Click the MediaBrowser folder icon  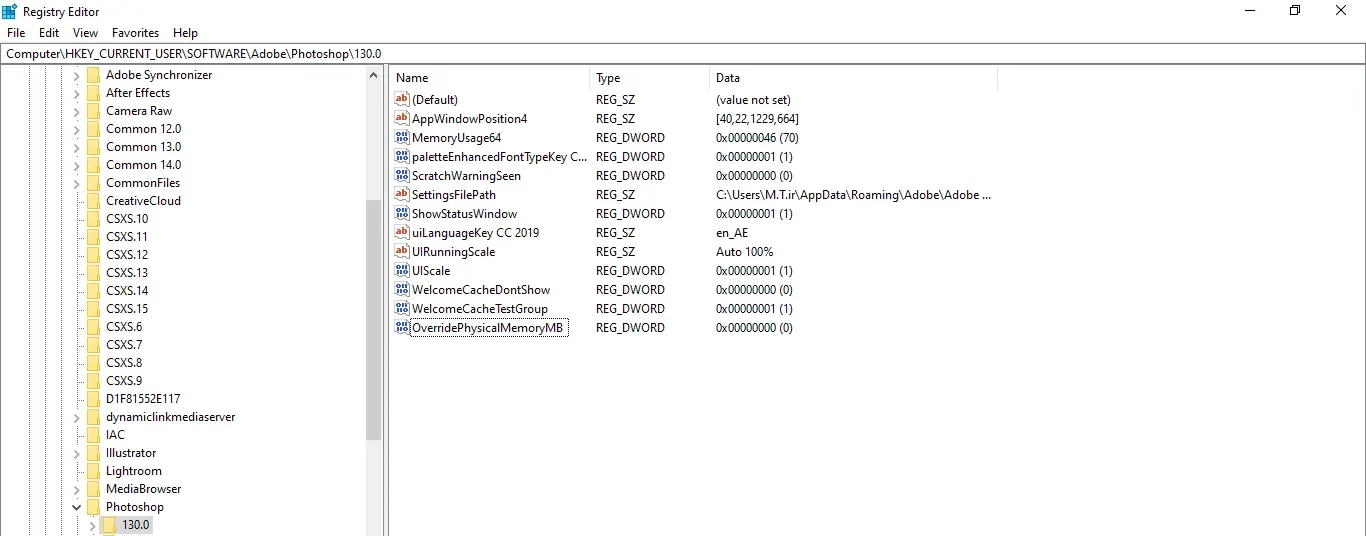point(93,489)
